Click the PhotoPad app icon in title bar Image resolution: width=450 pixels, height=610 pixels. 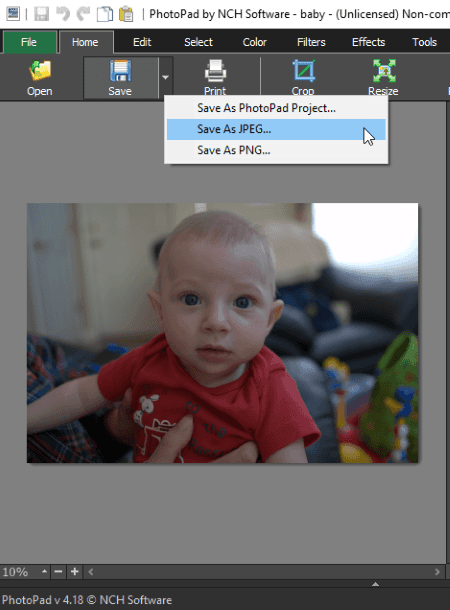click(13, 14)
